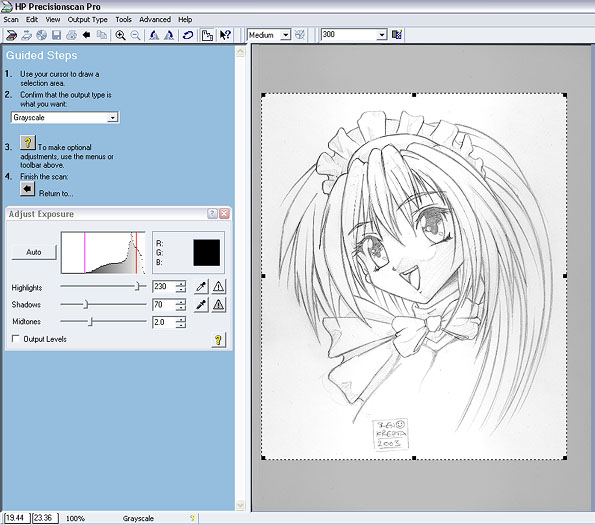Zoom out with the magnifier minus icon

(135, 35)
